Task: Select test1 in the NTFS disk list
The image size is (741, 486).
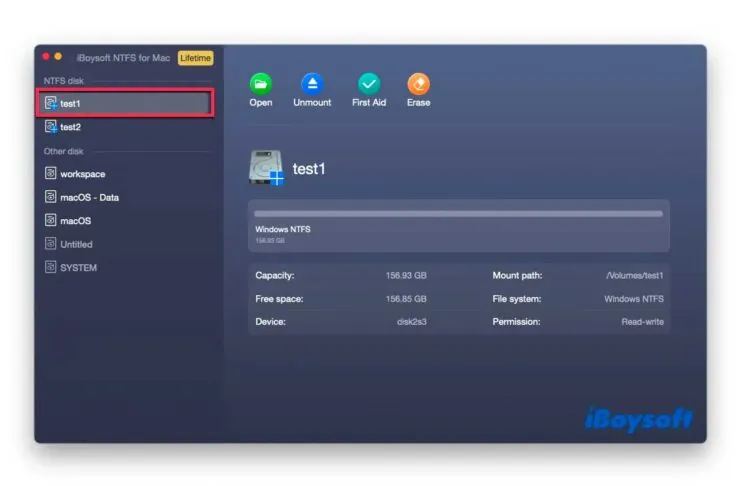Action: point(126,103)
